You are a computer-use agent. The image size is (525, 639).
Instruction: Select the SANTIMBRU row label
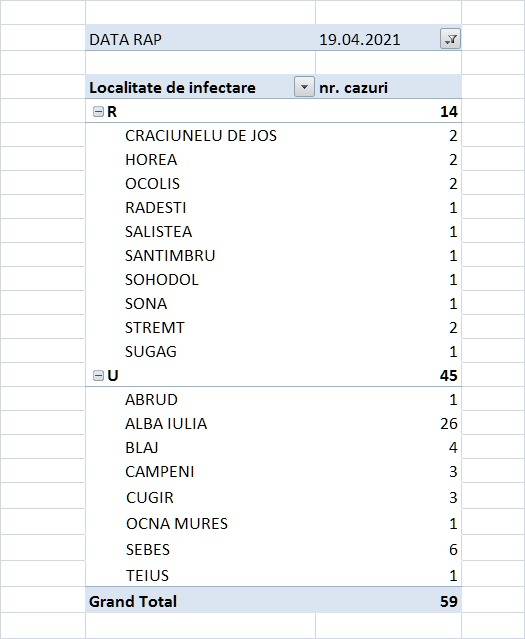[x=170, y=256]
